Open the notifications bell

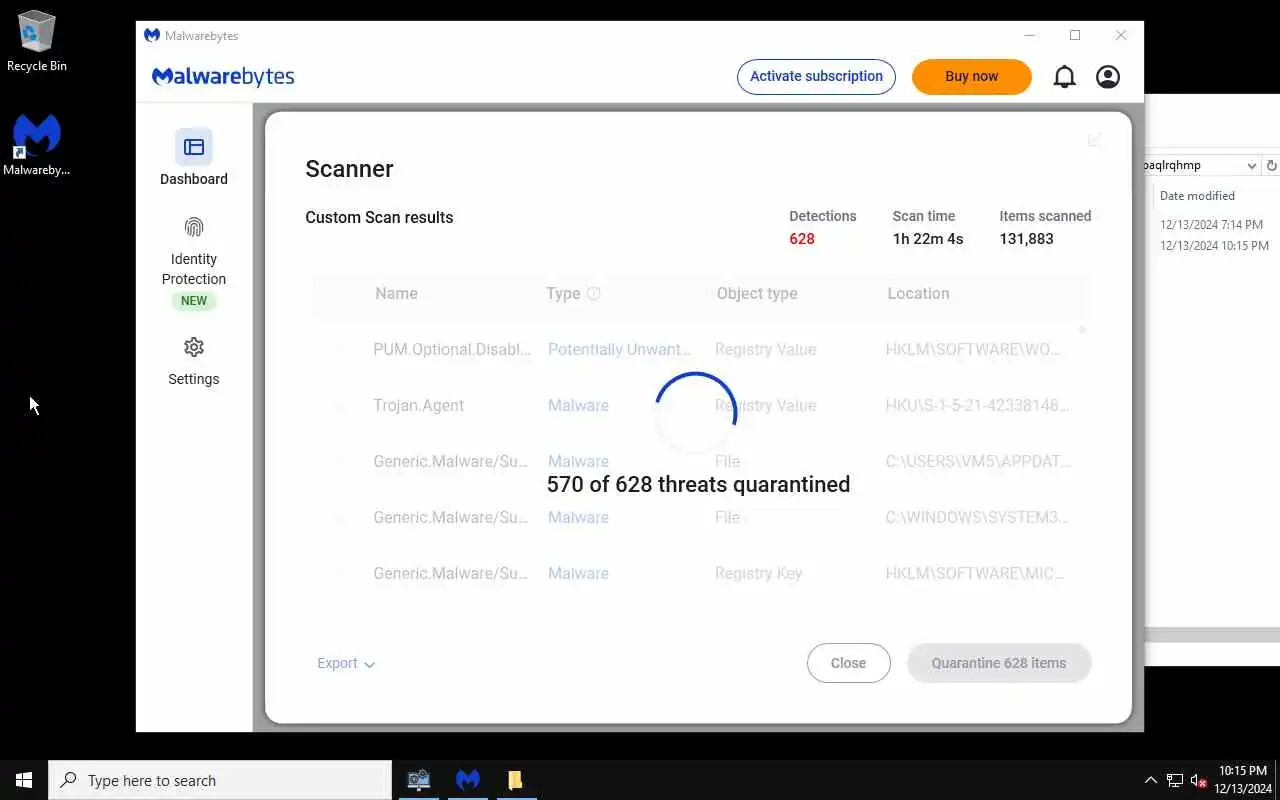tap(1065, 77)
